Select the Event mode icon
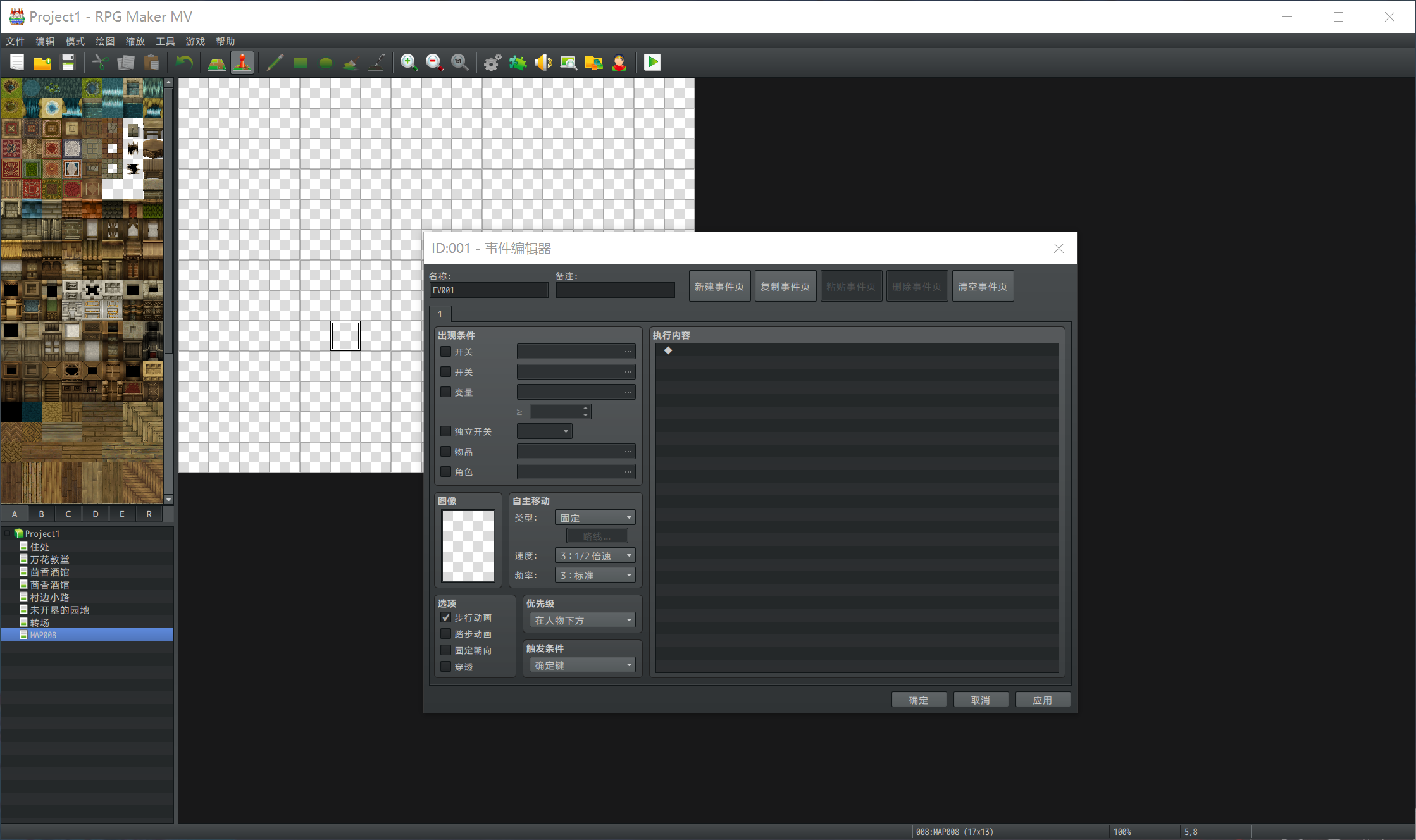This screenshot has width=1416, height=840. [242, 63]
